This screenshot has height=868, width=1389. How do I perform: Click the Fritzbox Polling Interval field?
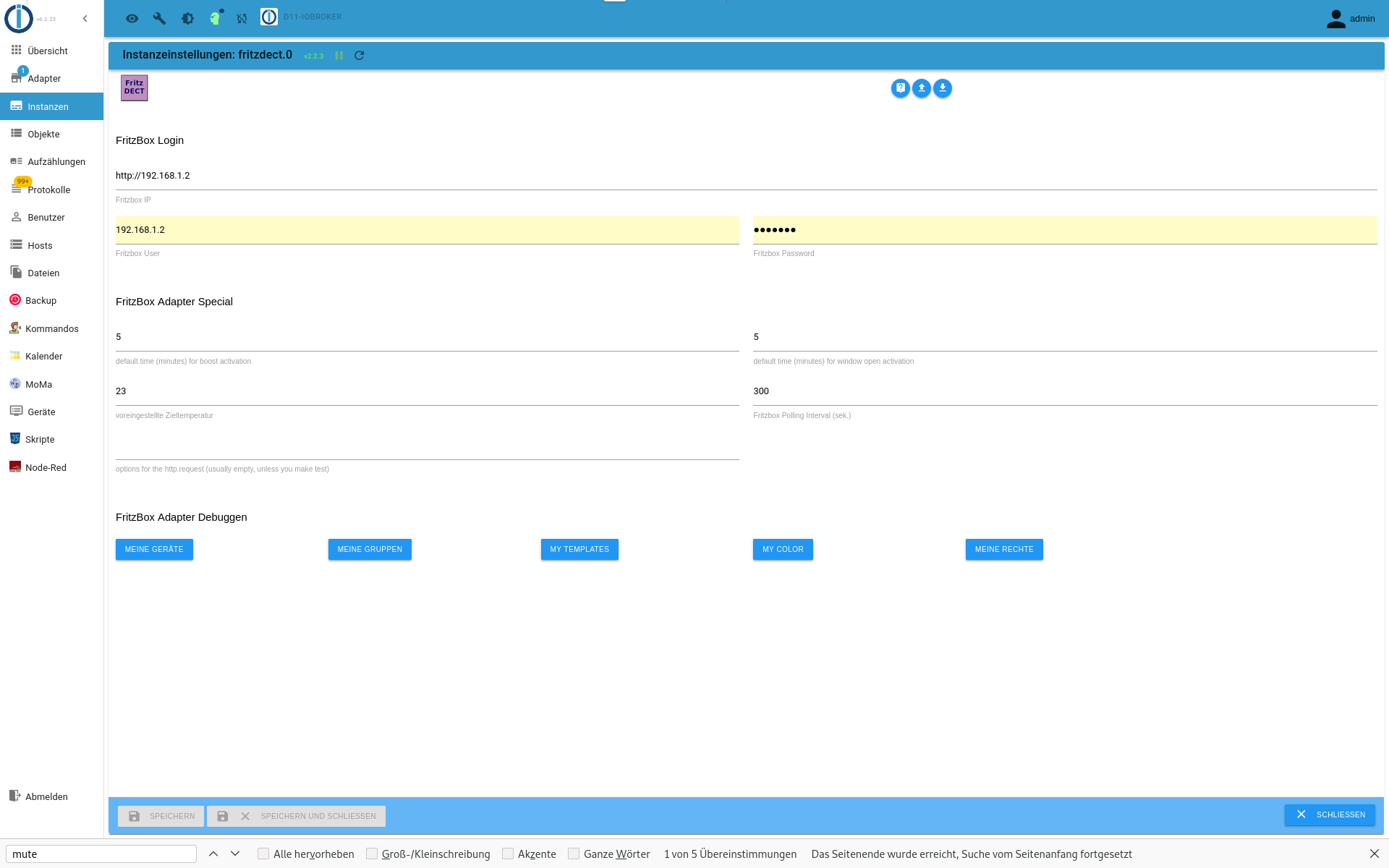click(x=1065, y=391)
